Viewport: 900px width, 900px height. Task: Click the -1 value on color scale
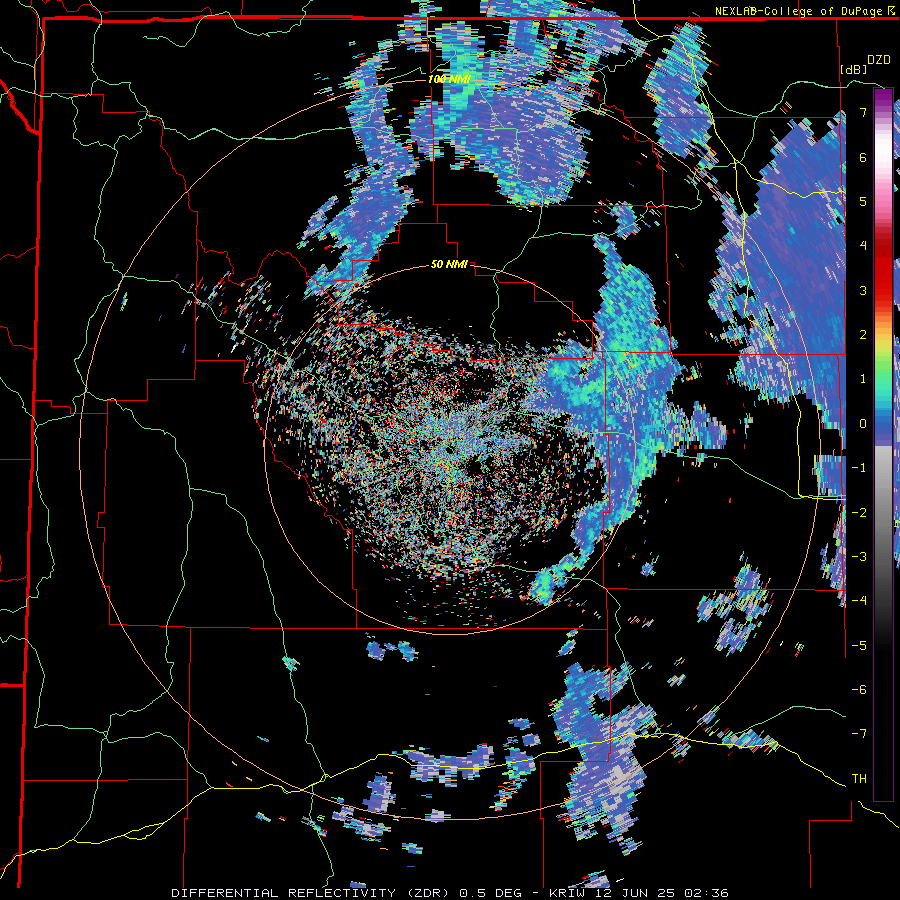pos(859,468)
